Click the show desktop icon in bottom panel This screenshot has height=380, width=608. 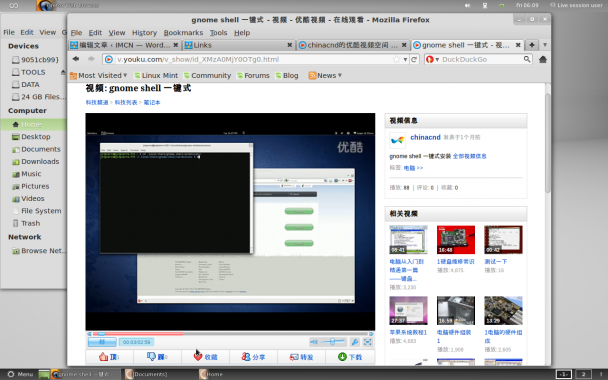click(44, 374)
